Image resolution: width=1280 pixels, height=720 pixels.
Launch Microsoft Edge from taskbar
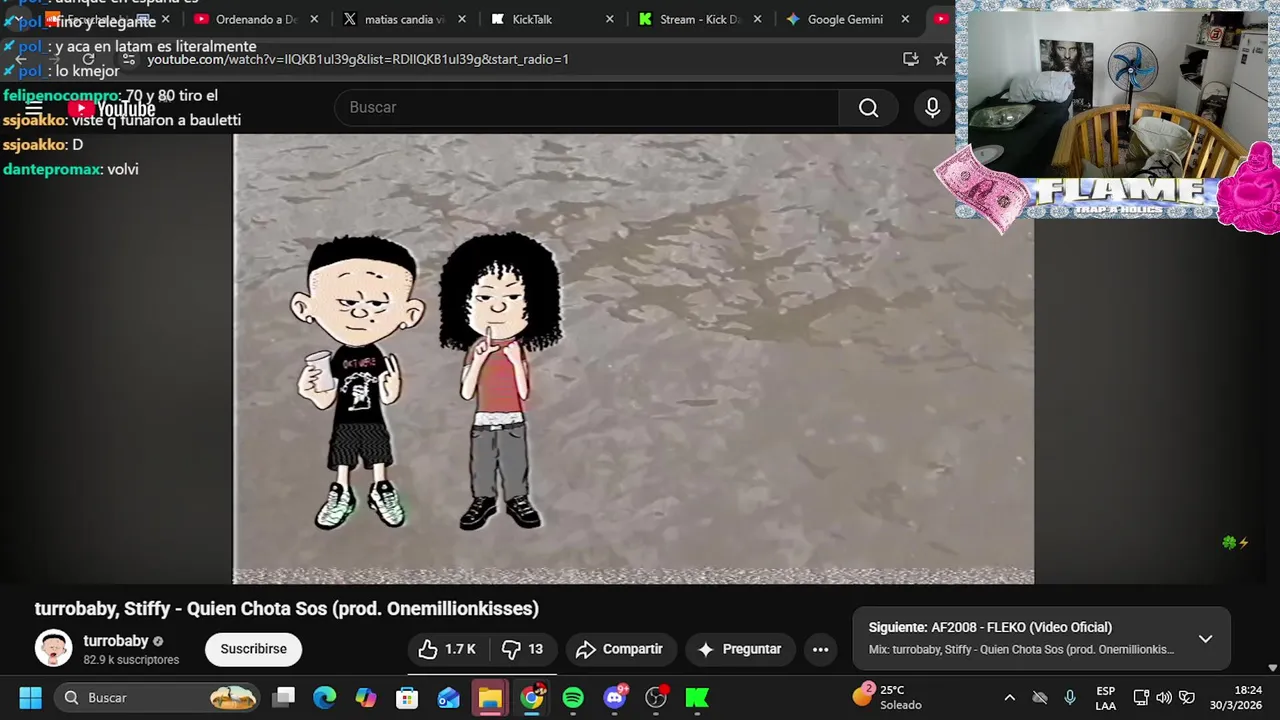[x=325, y=697]
